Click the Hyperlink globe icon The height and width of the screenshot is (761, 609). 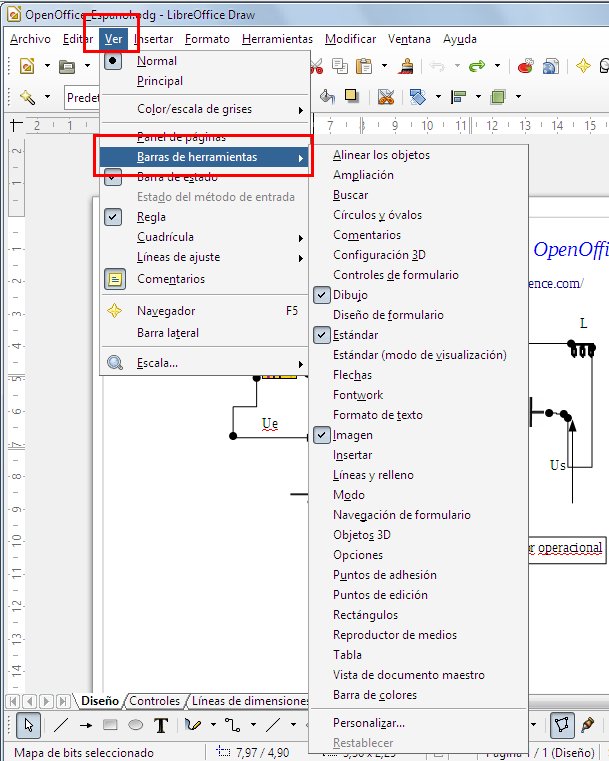(x=550, y=66)
